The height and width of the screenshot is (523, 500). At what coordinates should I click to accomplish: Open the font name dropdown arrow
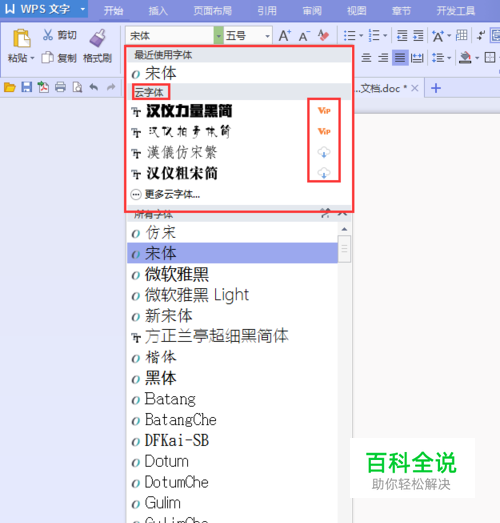[218, 35]
